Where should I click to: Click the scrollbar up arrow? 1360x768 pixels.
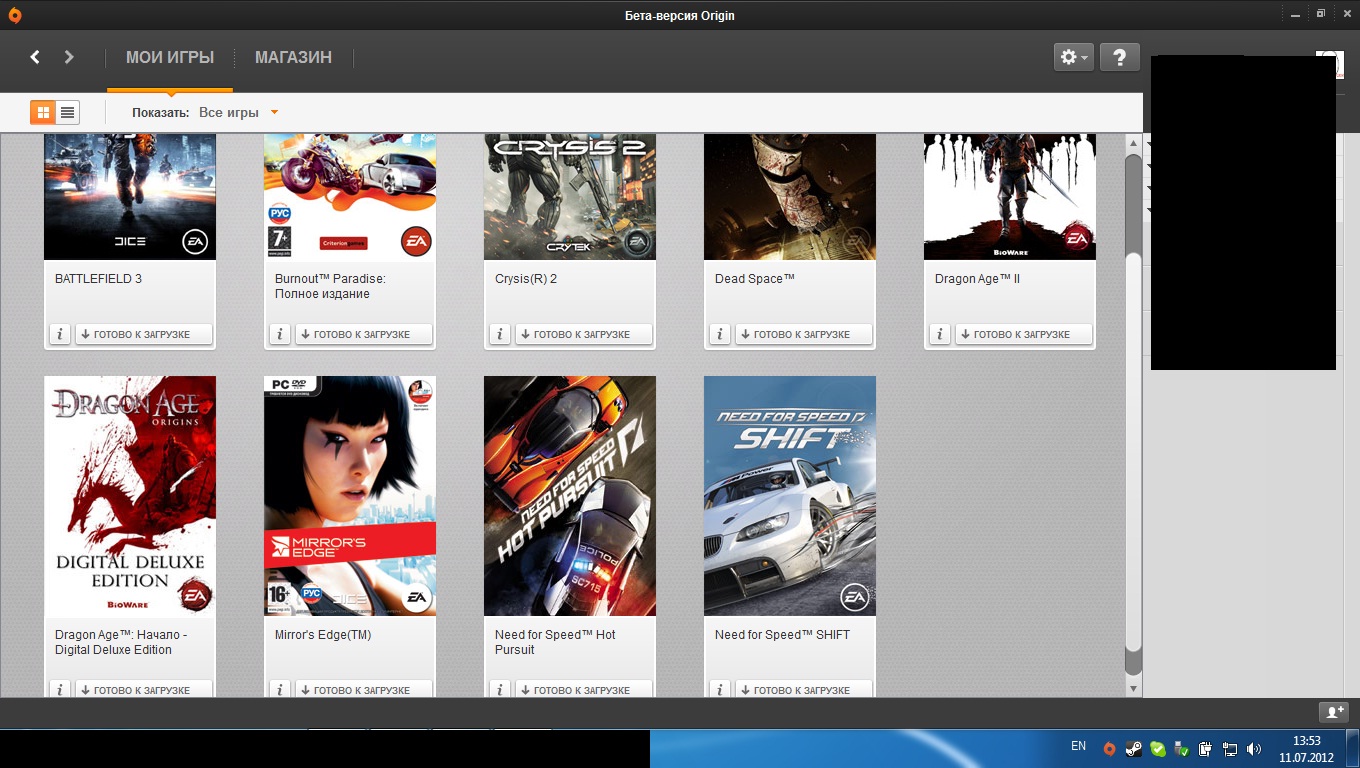(x=1133, y=143)
